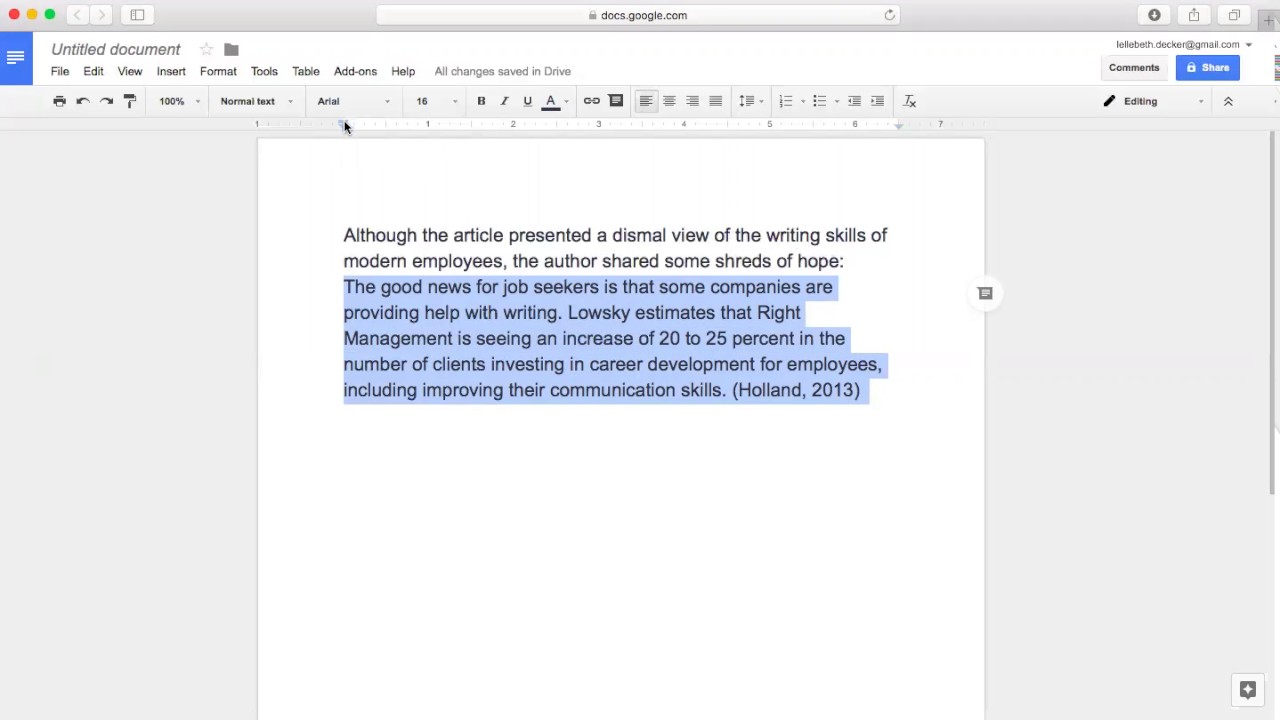This screenshot has width=1280, height=720.
Task: Reload the page in the address bar
Action: (x=890, y=15)
